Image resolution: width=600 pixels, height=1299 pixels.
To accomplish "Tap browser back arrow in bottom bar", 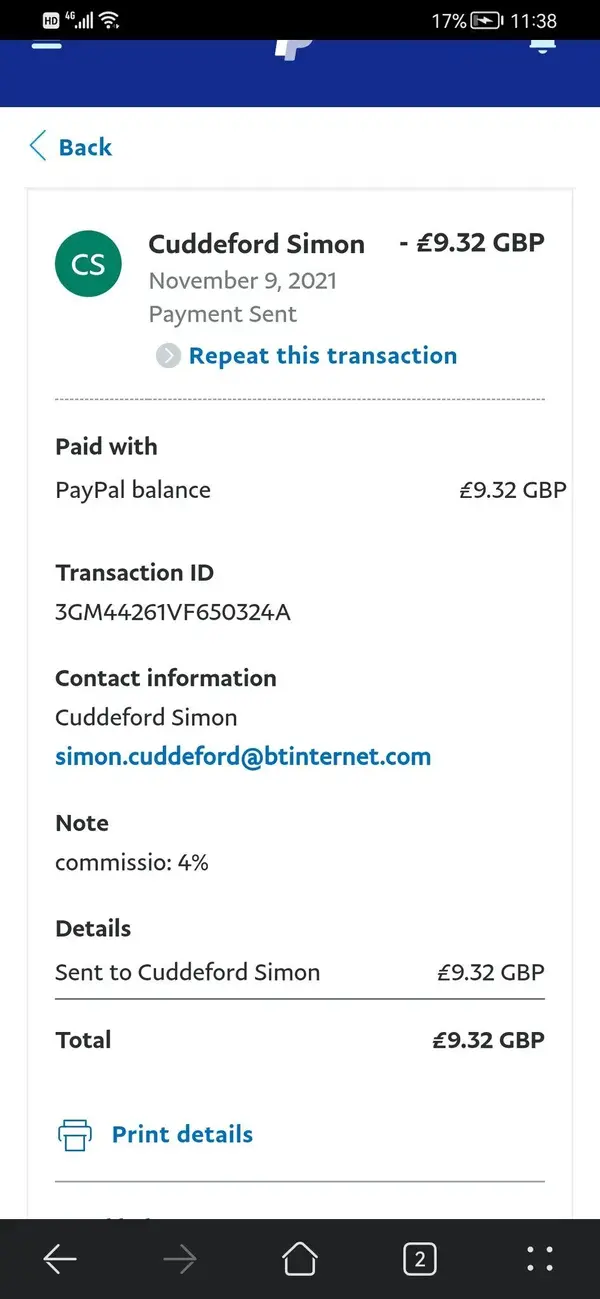I will [x=60, y=1259].
